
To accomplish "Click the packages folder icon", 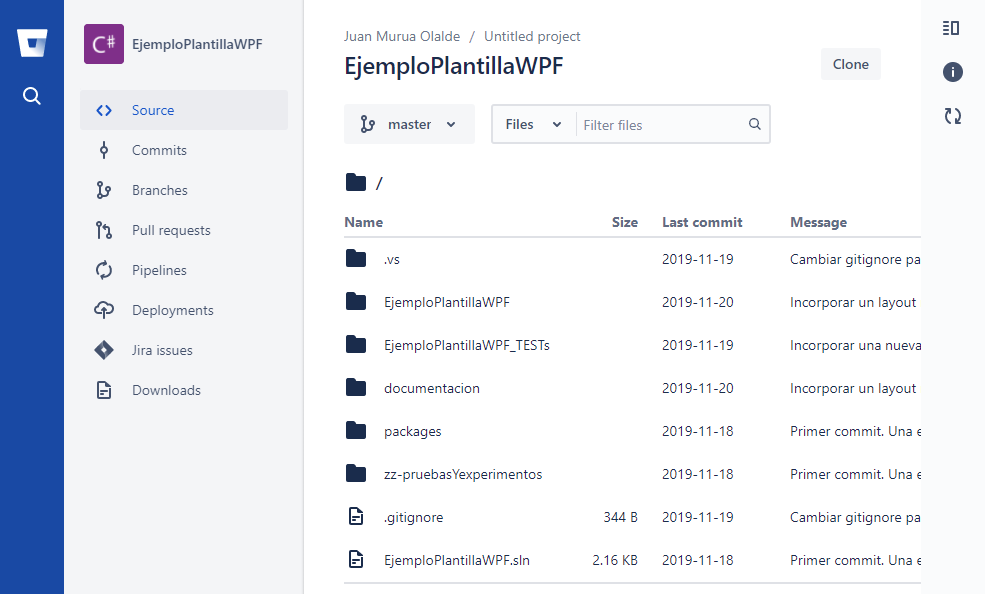I will coord(356,431).
